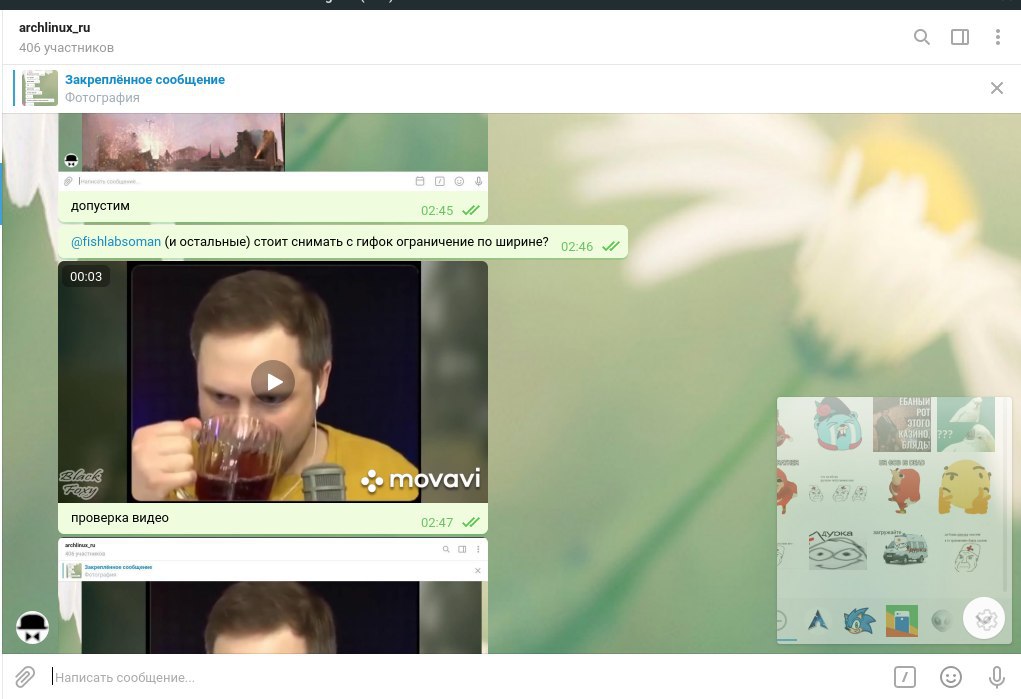Image resolution: width=1021 pixels, height=699 pixels.
Task: Send the standing red Knuckles sticker
Action: coord(903,487)
